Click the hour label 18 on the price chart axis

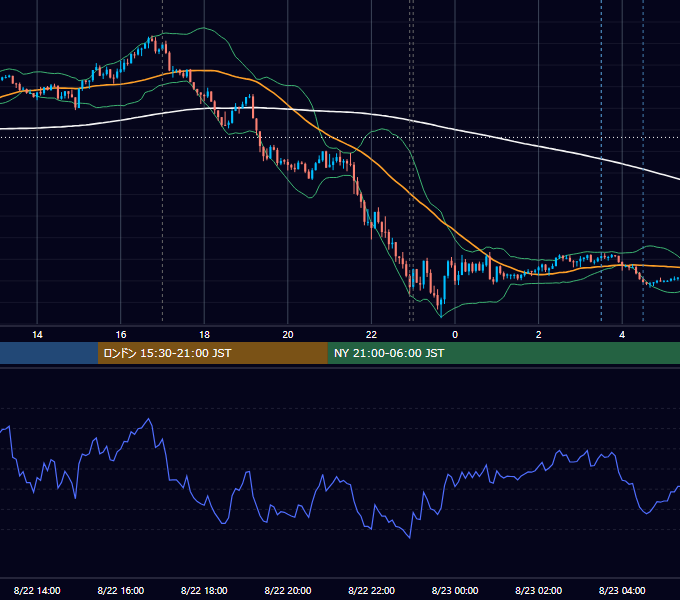[x=204, y=335]
